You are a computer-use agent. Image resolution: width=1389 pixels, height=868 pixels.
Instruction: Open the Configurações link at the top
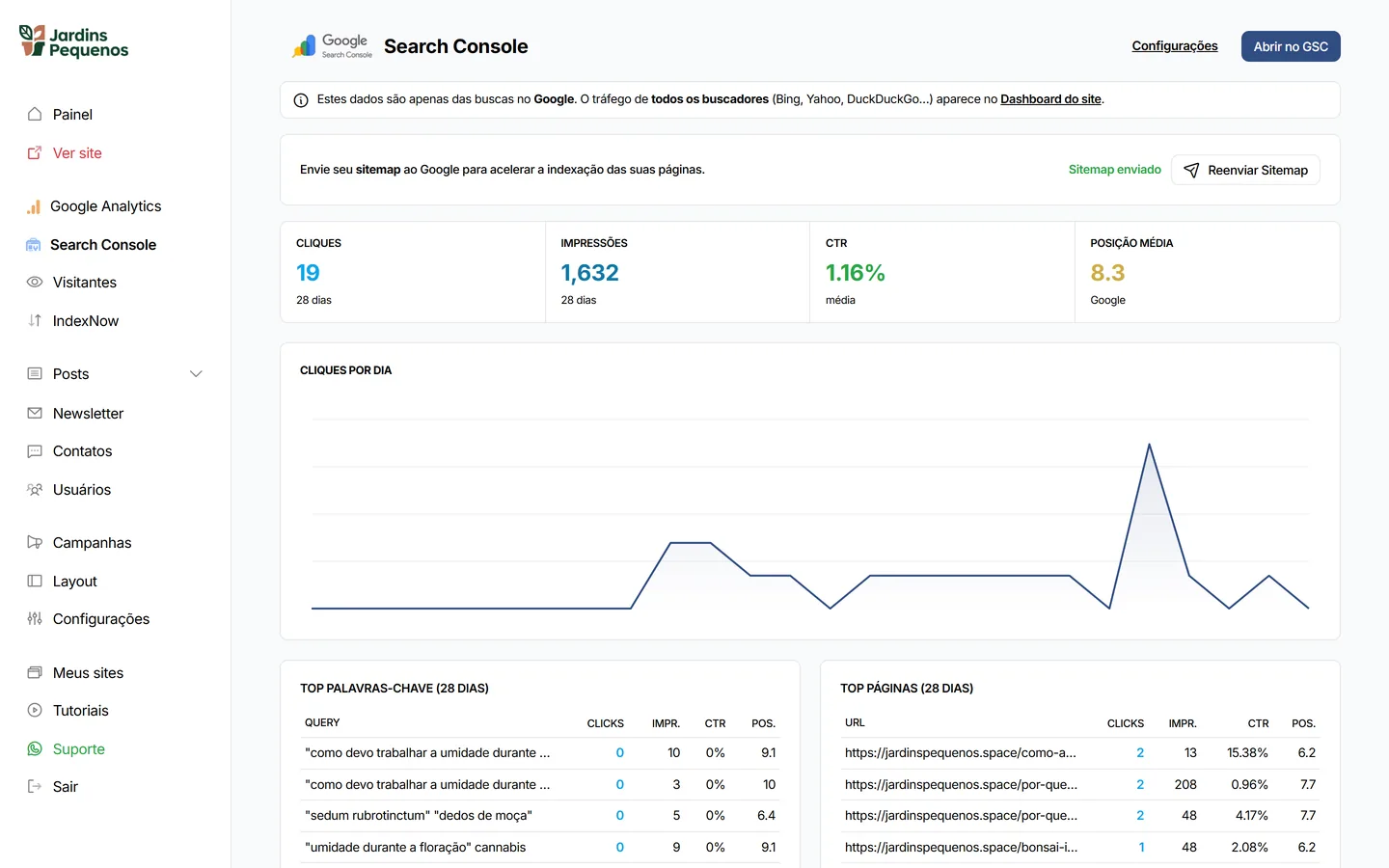(1175, 46)
